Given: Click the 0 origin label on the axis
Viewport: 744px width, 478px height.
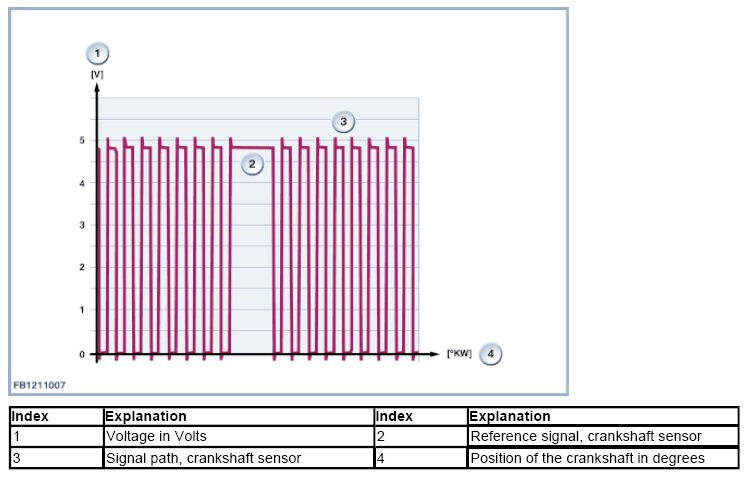Looking at the screenshot, I should click(83, 354).
